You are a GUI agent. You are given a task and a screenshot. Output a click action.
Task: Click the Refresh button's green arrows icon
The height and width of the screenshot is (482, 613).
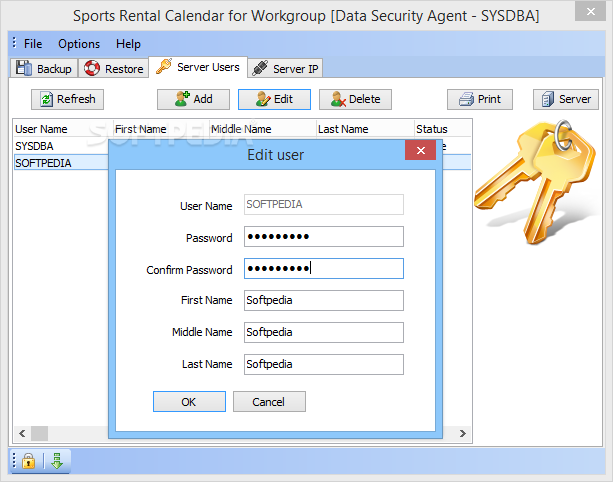pos(47,99)
